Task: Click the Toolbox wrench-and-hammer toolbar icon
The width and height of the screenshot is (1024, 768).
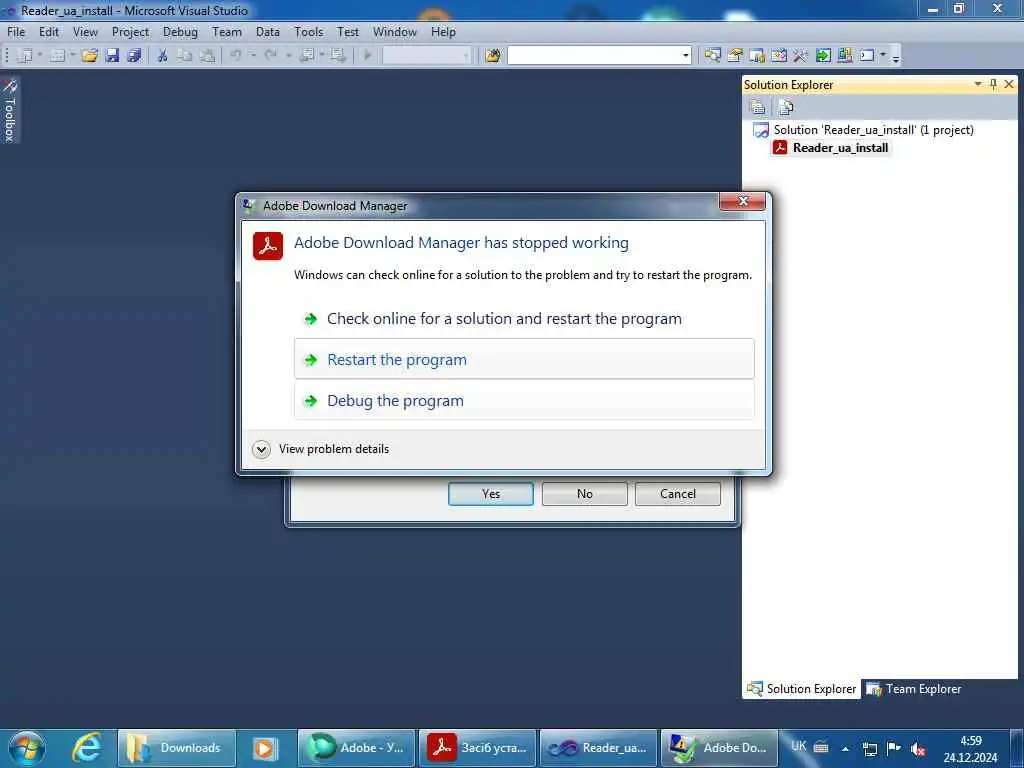Action: click(801, 56)
